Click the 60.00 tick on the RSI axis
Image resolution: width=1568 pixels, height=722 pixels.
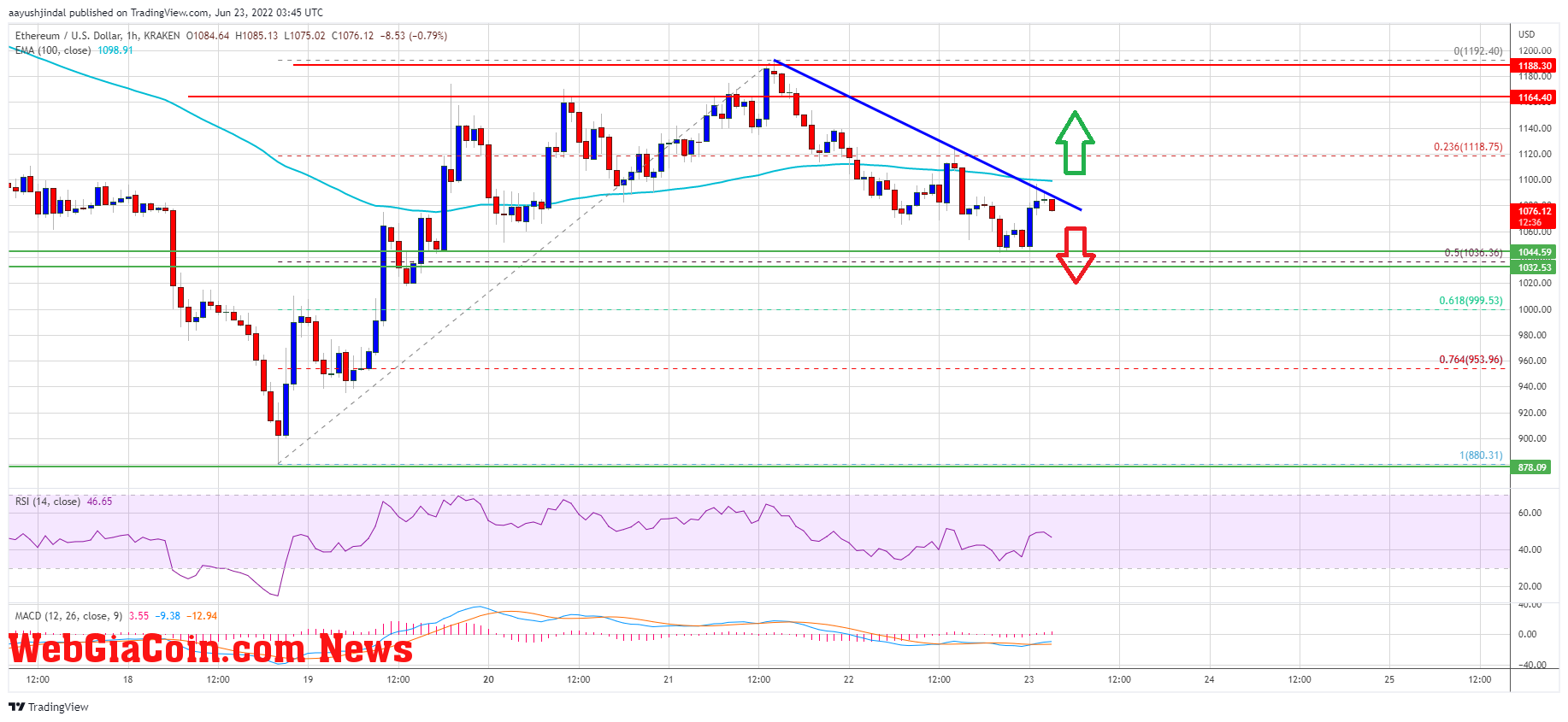pyautogui.click(x=1530, y=513)
